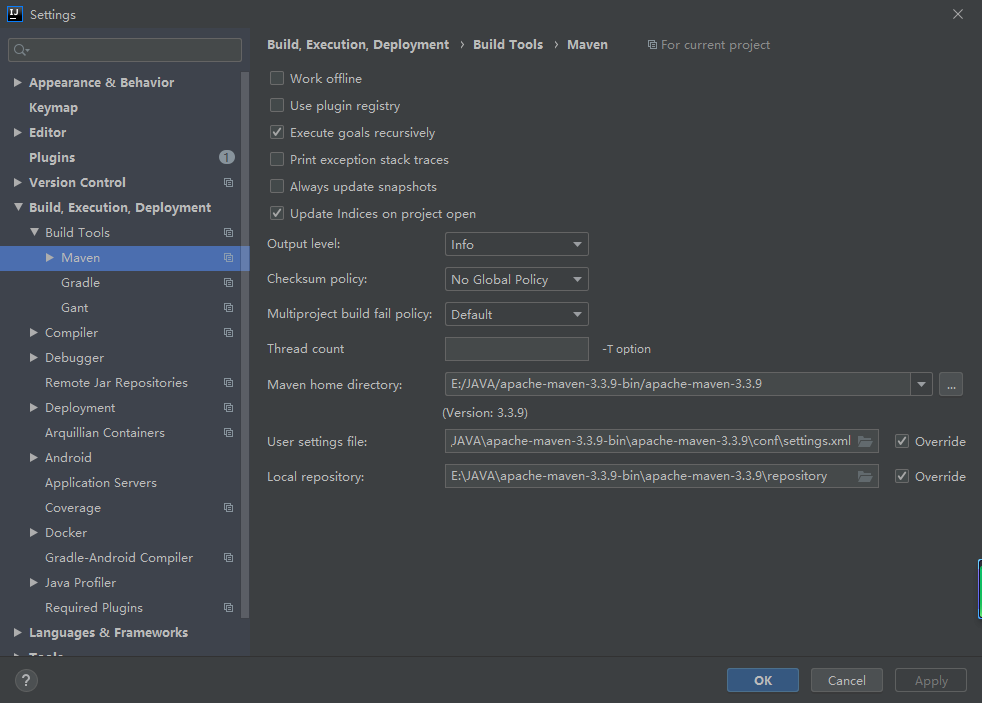This screenshot has width=982, height=703.
Task: Click the ellipsis browse button for Maven home
Action: [x=951, y=384]
